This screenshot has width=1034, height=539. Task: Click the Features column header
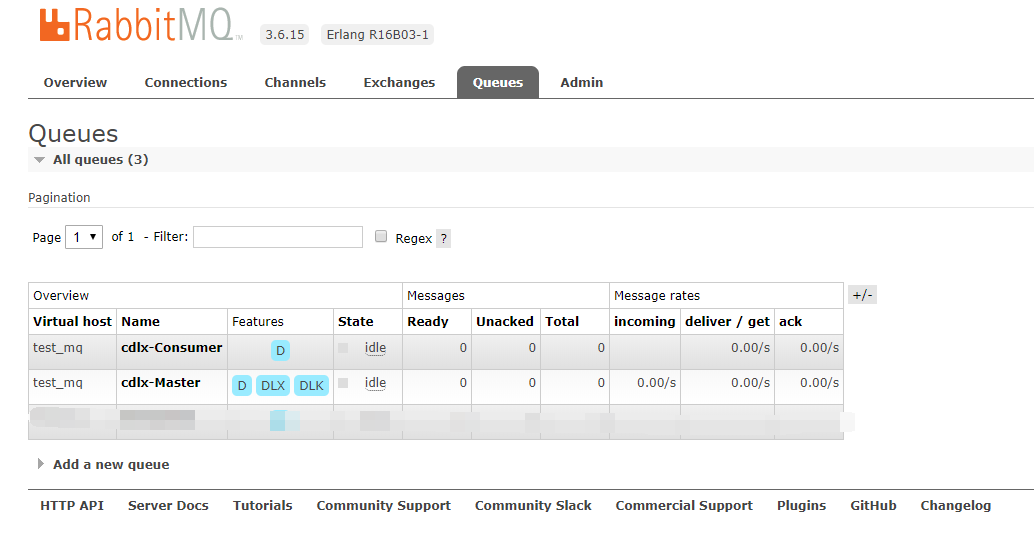point(258,321)
